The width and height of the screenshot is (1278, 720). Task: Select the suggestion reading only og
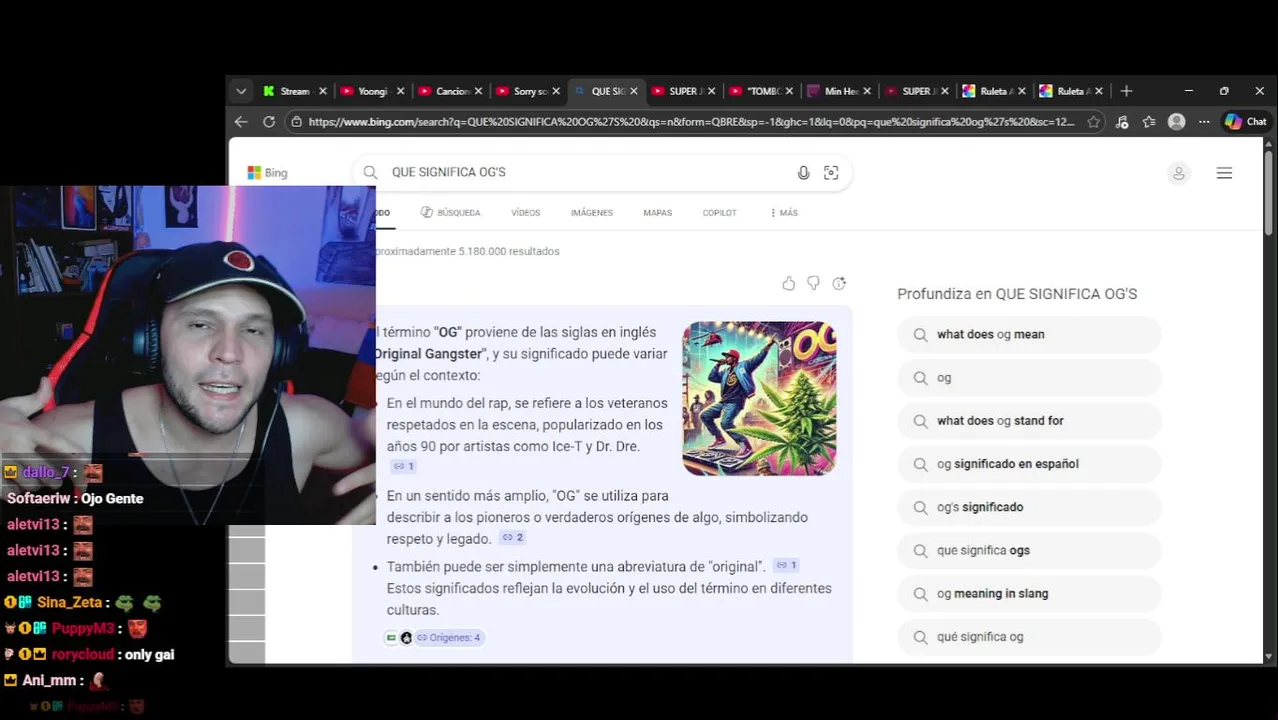tap(1029, 378)
